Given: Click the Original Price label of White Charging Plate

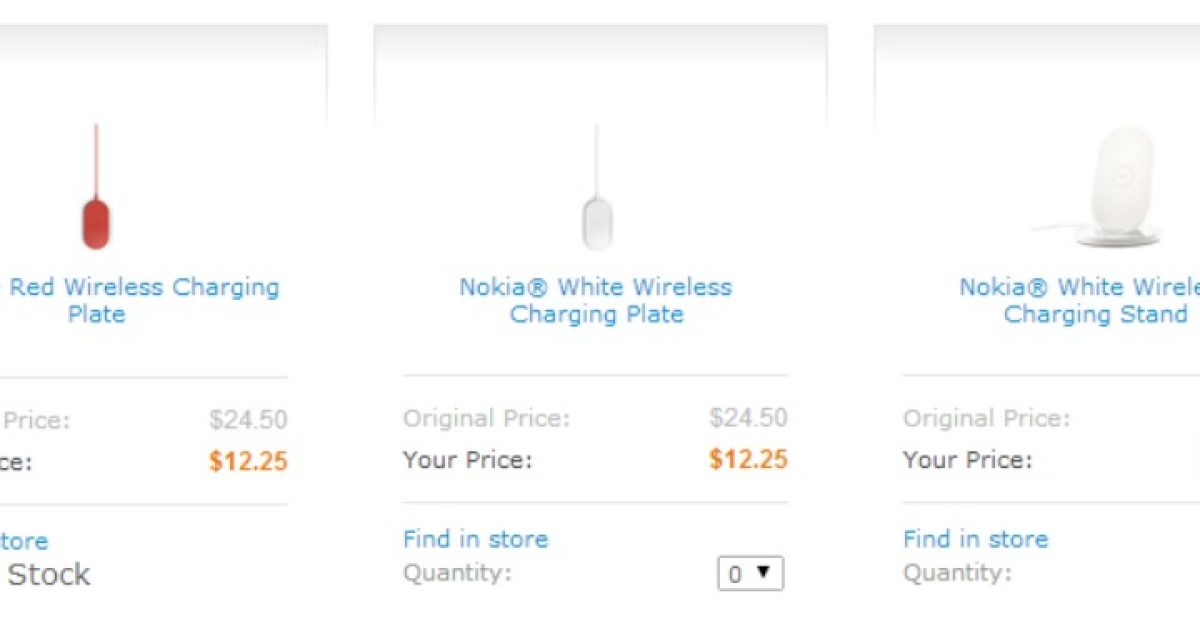Looking at the screenshot, I should pyautogui.click(x=486, y=418).
